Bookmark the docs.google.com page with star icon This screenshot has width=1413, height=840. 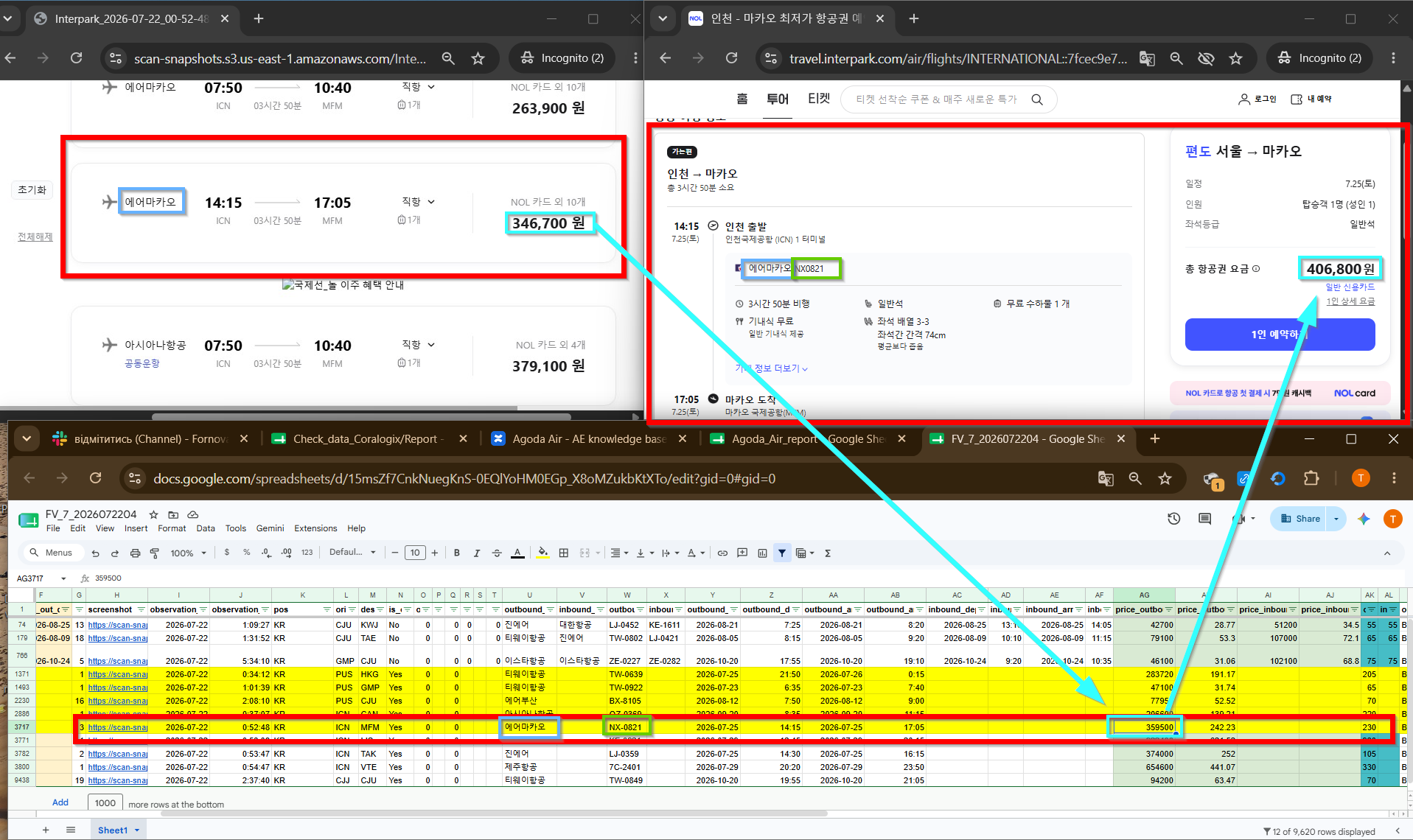pos(1165,478)
